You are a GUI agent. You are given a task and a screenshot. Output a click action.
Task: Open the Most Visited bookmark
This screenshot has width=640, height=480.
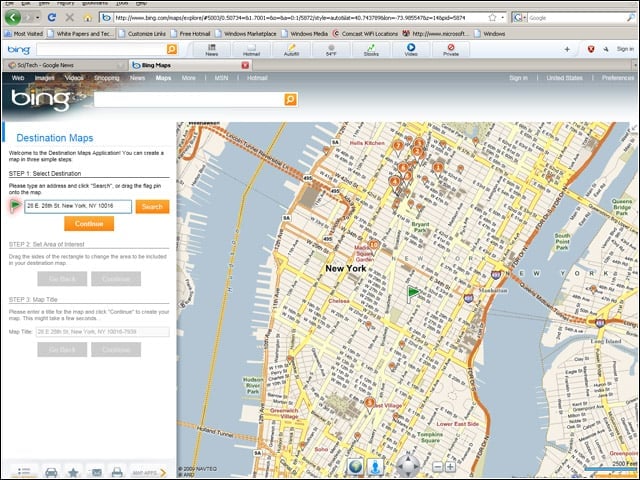(x=24, y=33)
